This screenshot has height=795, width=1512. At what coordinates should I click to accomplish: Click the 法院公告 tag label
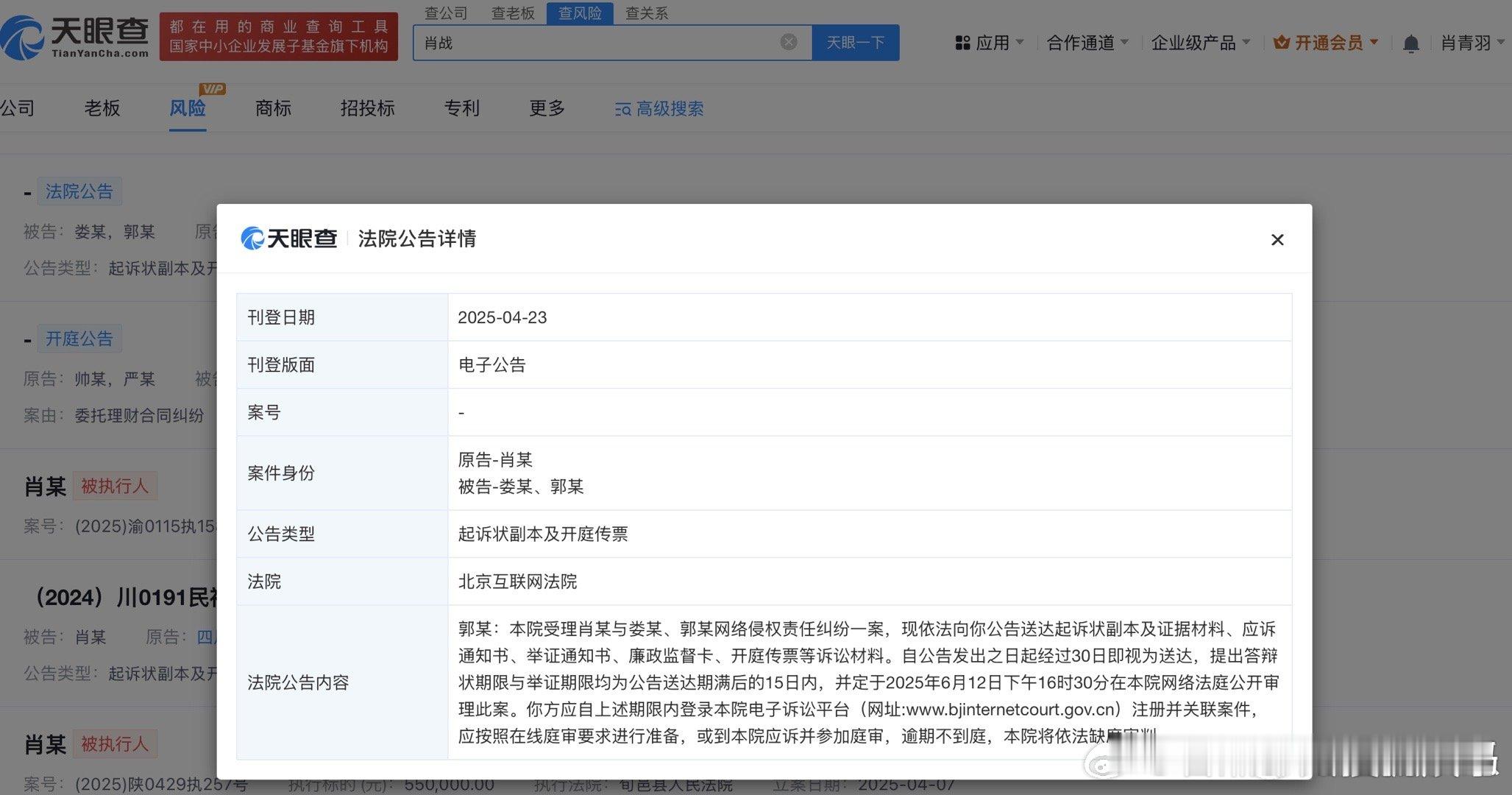[x=79, y=191]
